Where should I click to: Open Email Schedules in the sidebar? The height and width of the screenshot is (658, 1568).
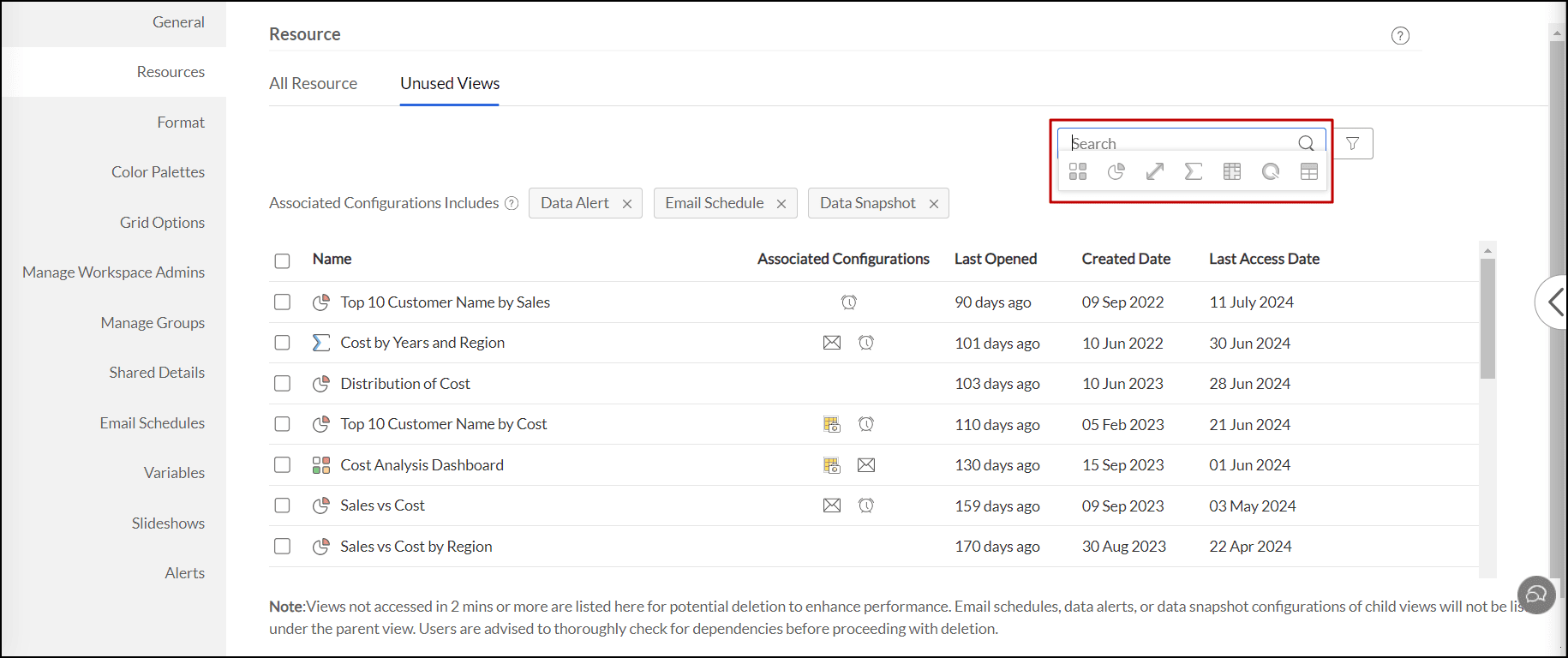click(x=152, y=423)
